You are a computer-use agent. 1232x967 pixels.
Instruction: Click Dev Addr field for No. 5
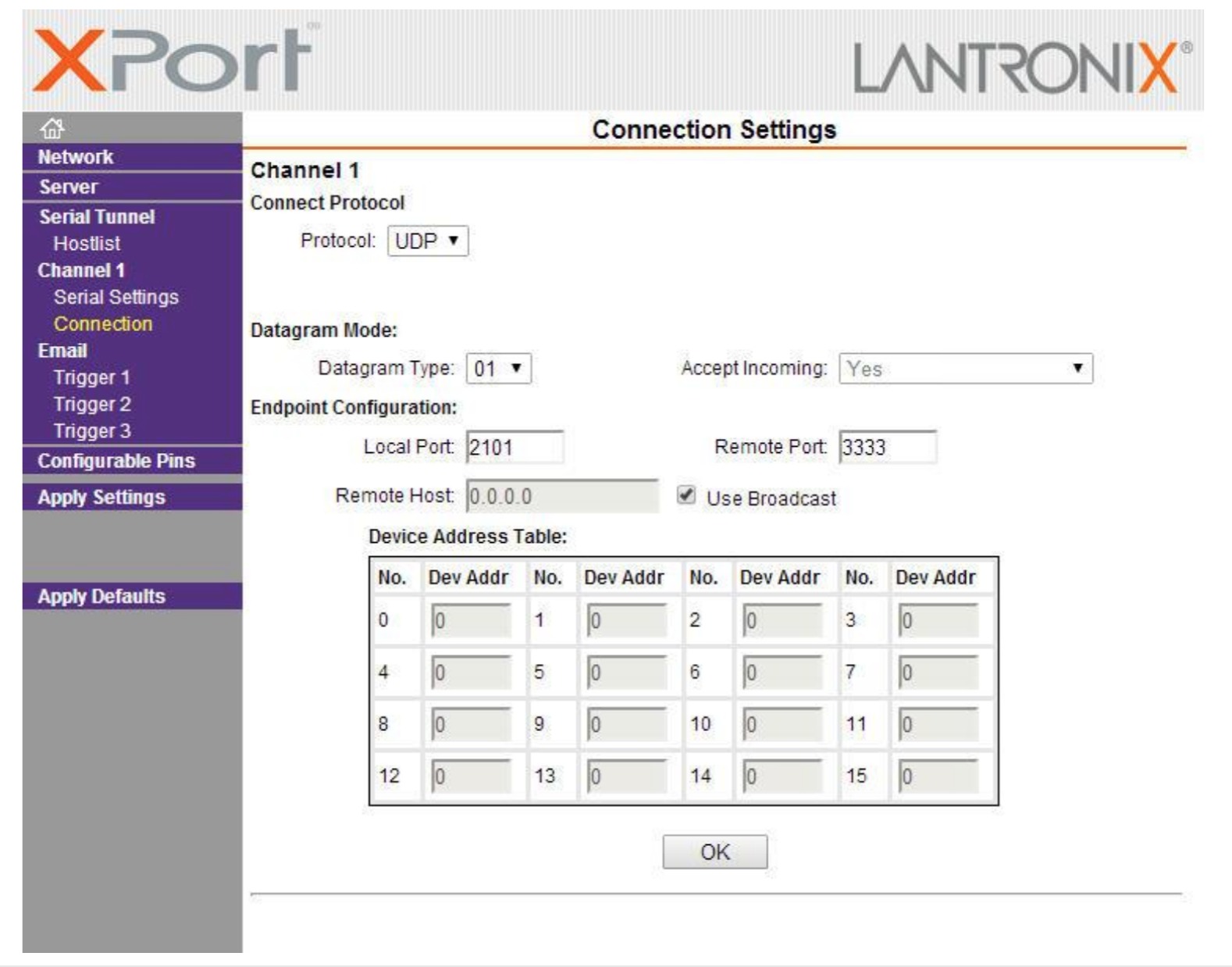(627, 673)
